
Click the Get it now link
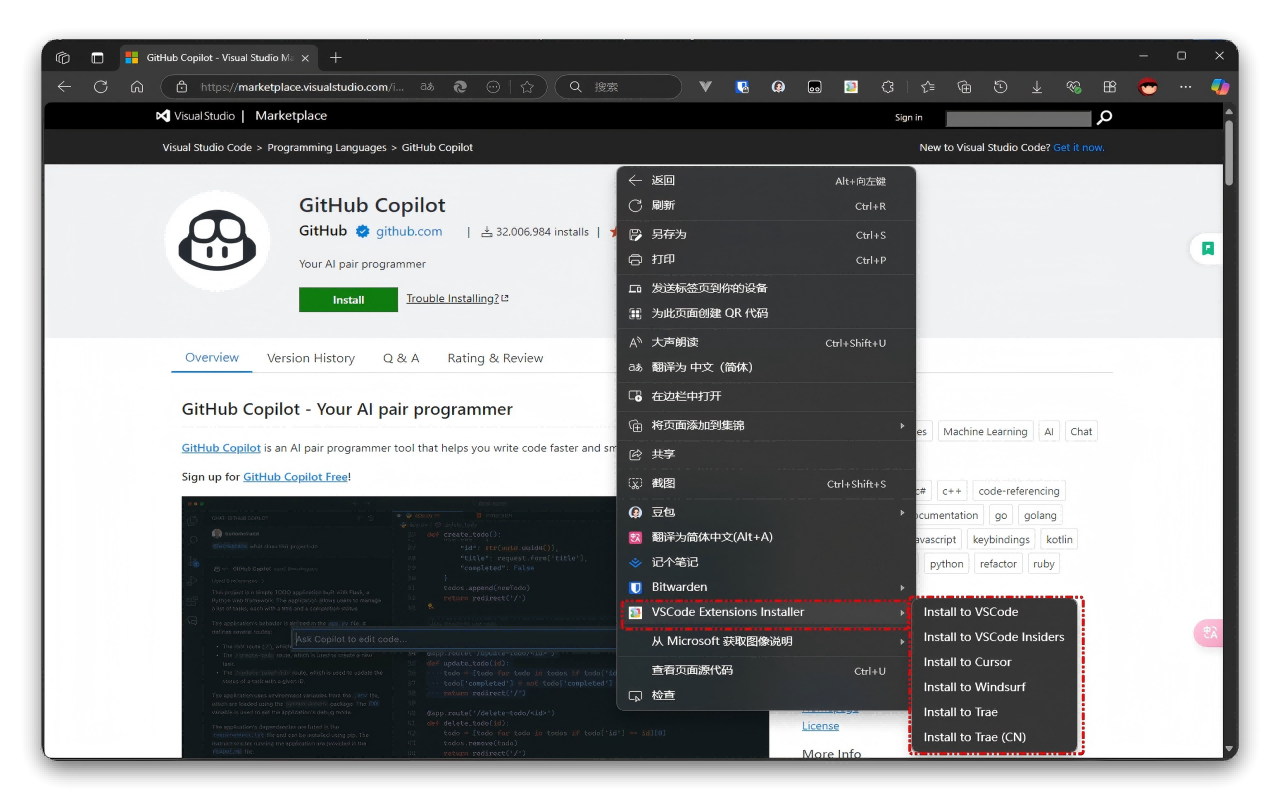point(1078,147)
